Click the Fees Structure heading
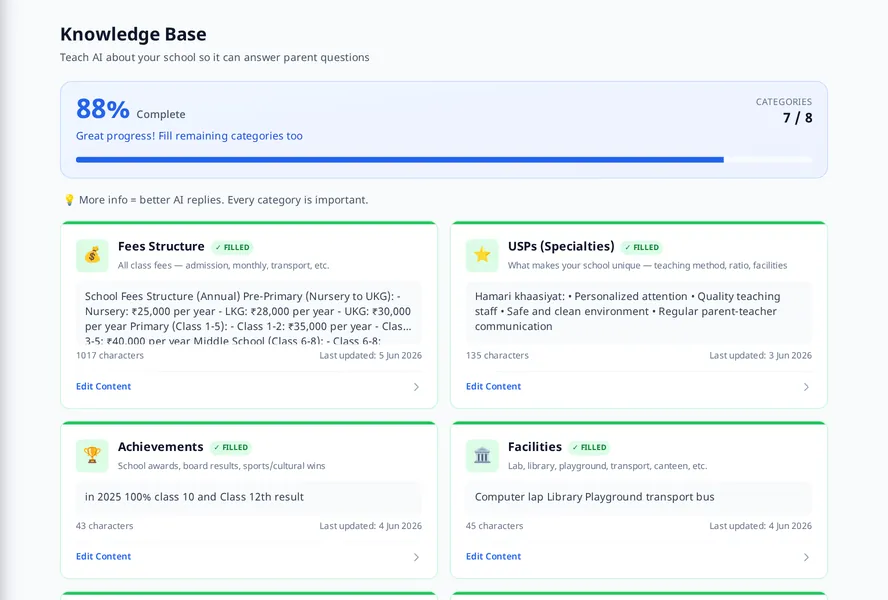 [161, 246]
